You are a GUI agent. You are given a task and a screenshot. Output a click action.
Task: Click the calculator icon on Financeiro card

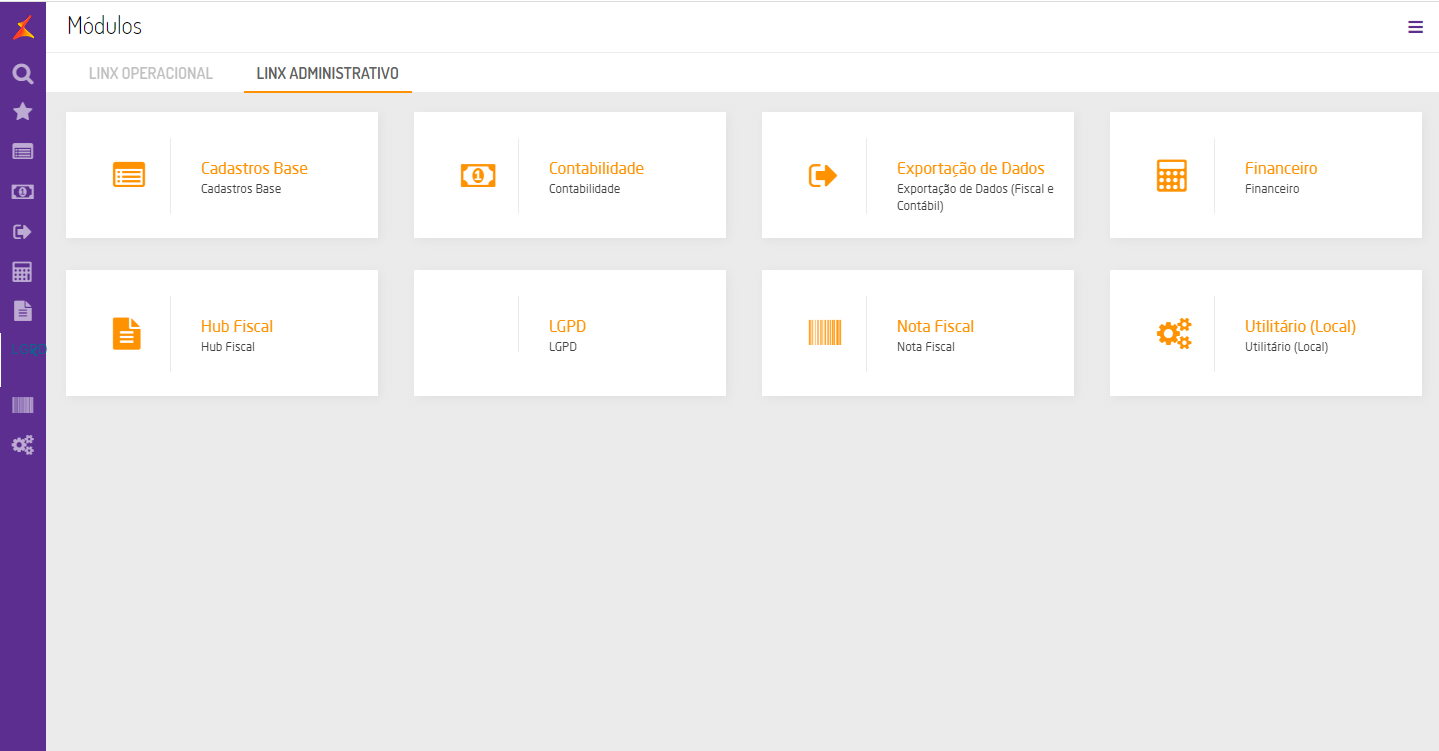(x=1172, y=175)
